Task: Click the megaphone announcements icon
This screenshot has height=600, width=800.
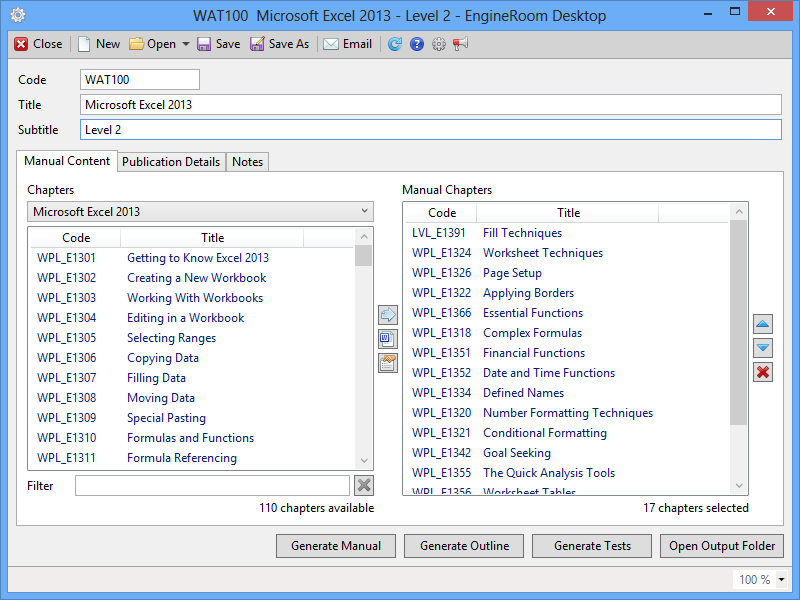Action: pos(460,44)
